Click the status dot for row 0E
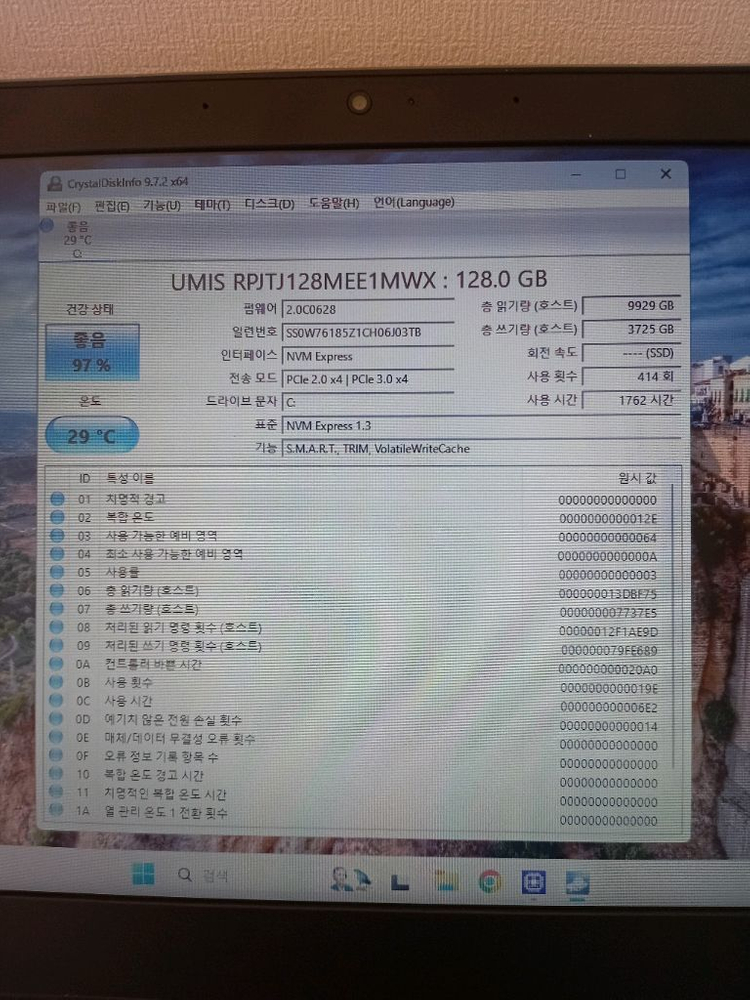 tap(57, 737)
